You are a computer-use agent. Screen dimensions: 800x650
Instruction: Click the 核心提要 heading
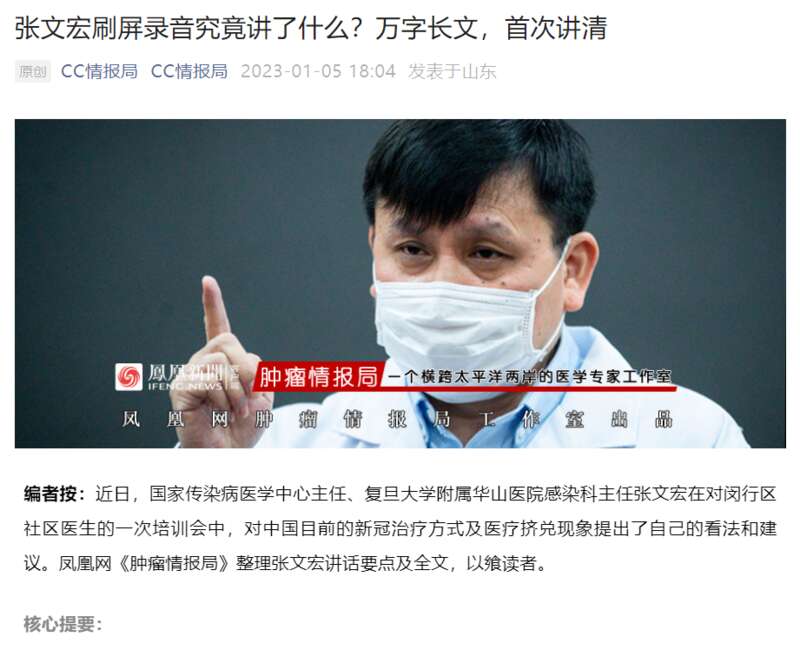tap(63, 623)
